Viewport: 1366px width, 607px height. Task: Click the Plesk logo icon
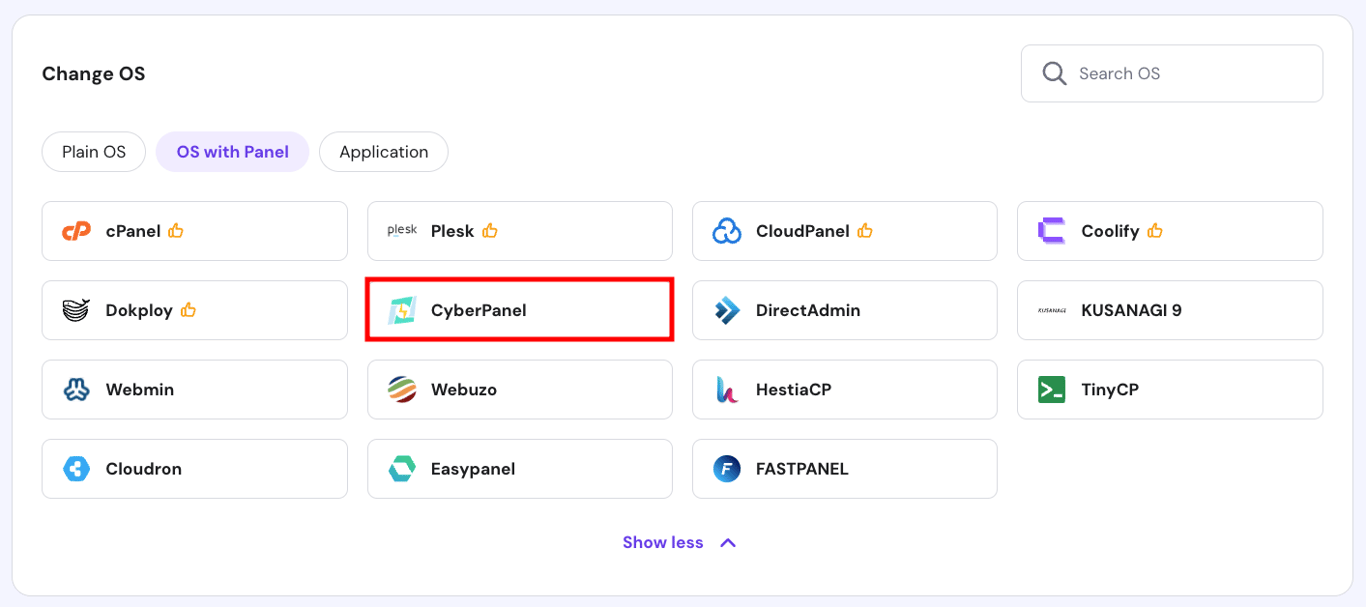[x=401, y=229]
